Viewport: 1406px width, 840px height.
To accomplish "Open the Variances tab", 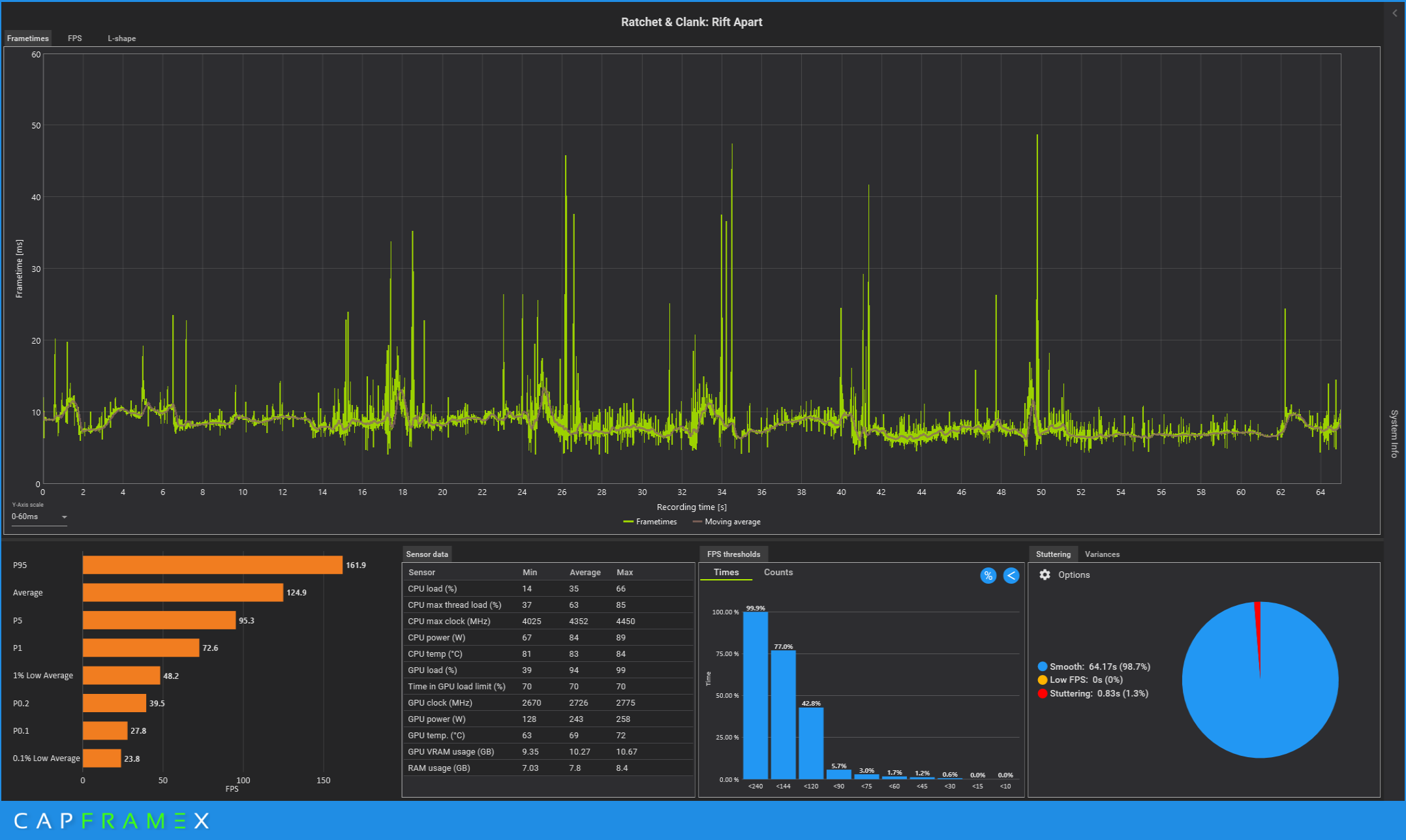I will (x=1101, y=554).
